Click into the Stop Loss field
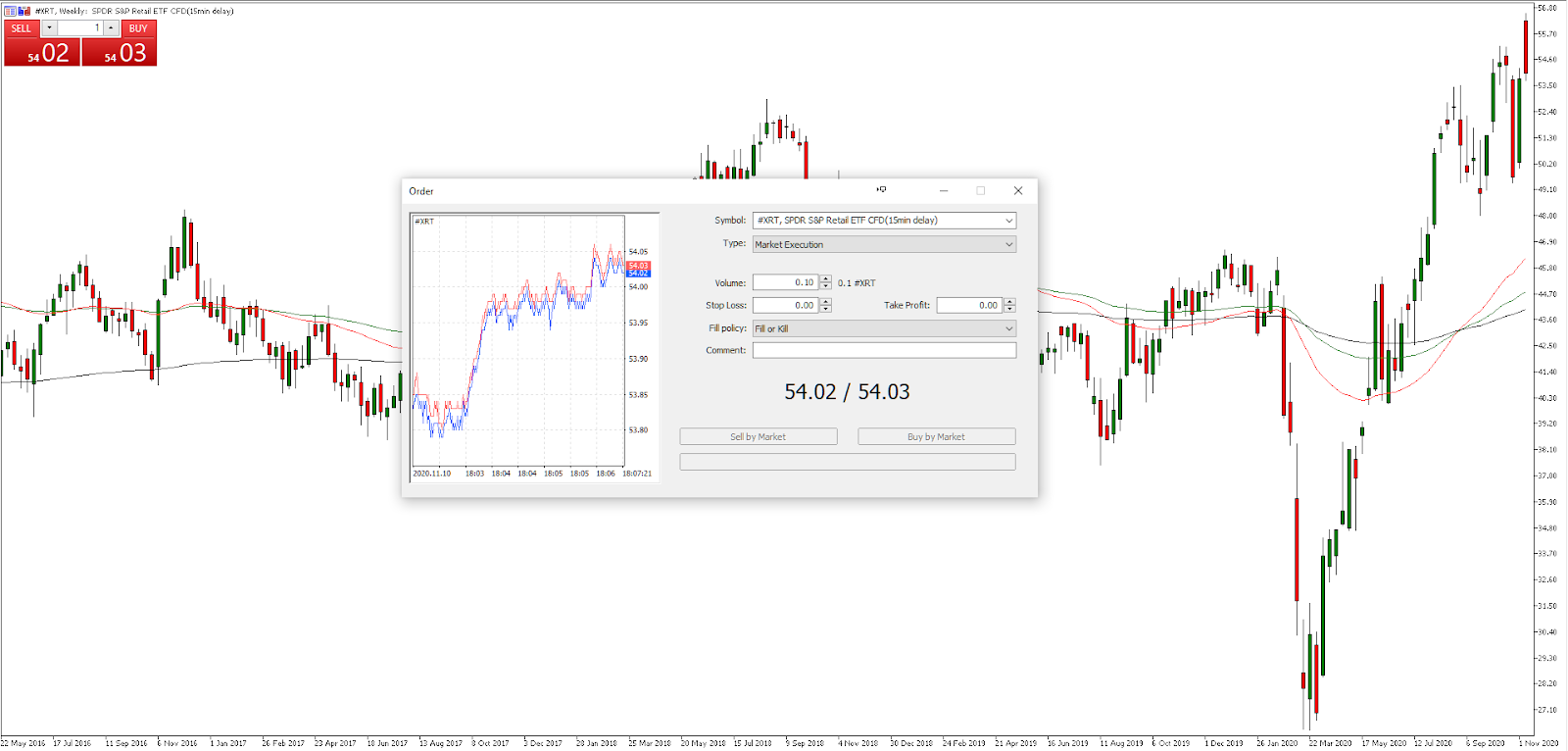The width and height of the screenshot is (1568, 751). (785, 306)
